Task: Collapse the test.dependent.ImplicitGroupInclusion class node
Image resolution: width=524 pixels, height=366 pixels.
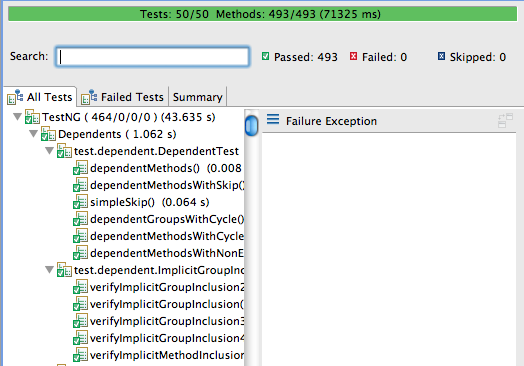Action: tap(49, 269)
